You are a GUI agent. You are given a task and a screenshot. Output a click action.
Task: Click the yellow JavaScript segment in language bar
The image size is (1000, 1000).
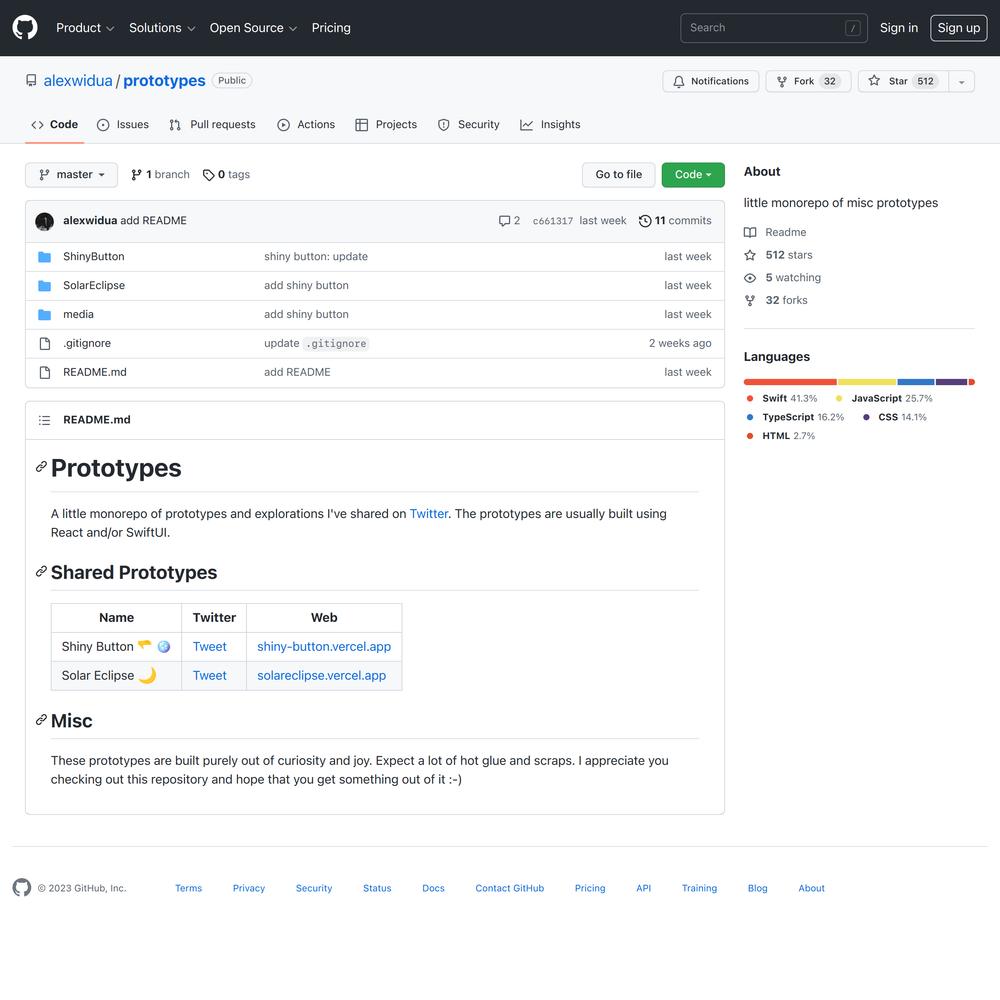(867, 382)
